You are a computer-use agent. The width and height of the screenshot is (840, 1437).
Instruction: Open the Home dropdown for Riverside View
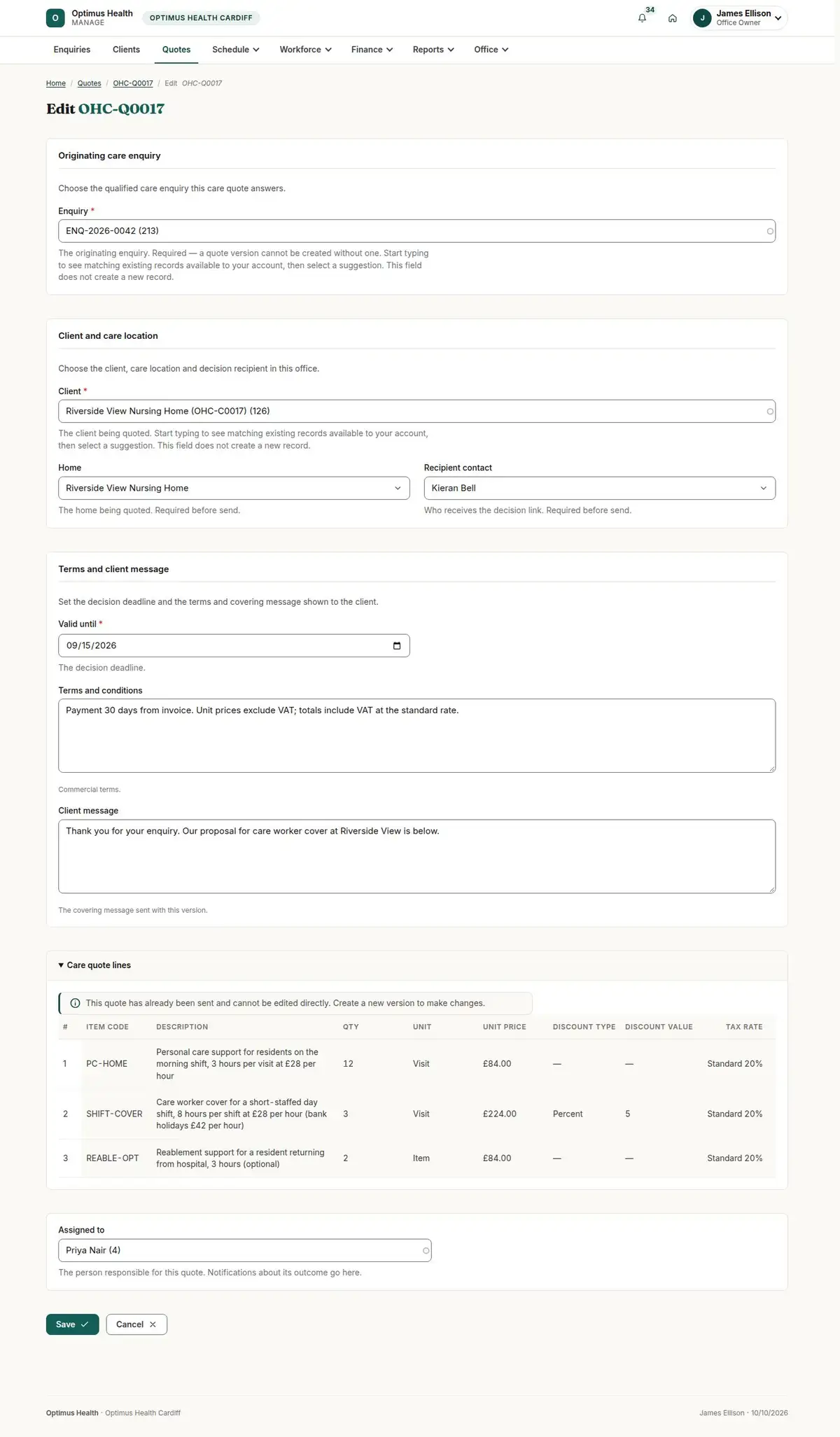click(x=234, y=488)
